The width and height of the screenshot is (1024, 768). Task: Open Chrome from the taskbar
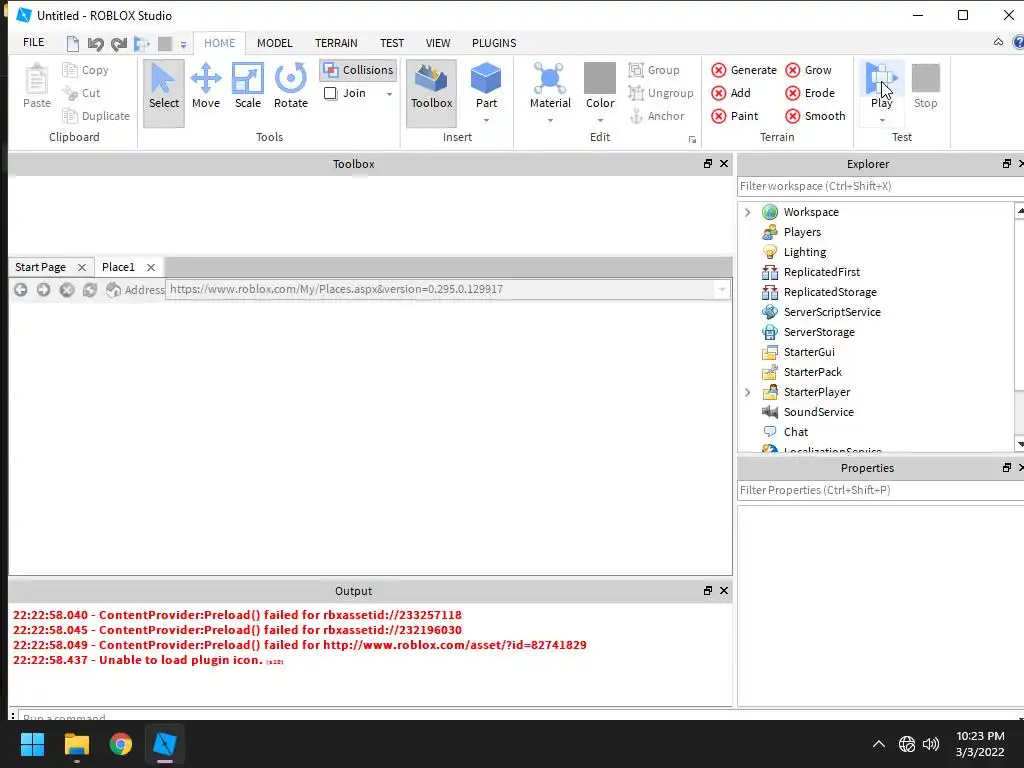pyautogui.click(x=120, y=744)
